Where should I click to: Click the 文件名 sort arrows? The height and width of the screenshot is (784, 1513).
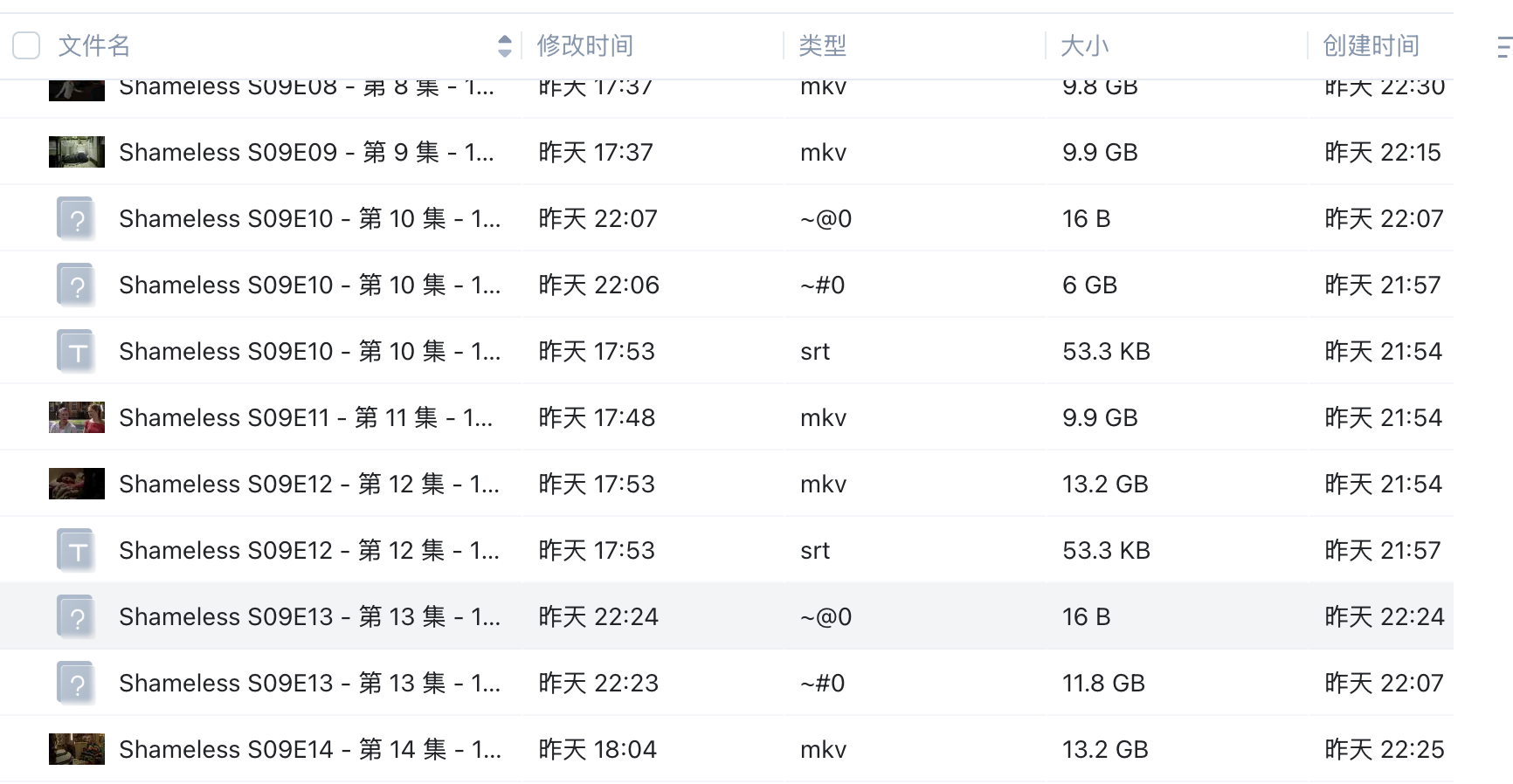pyautogui.click(x=504, y=45)
